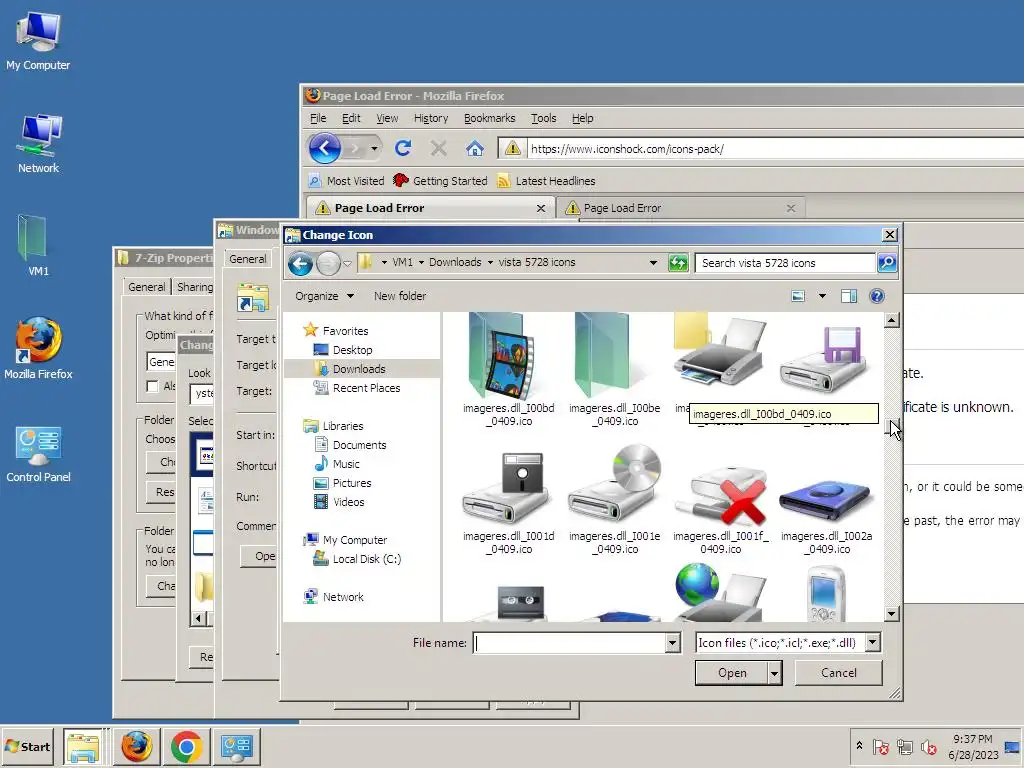Click Firefox Stop button
The image size is (1024, 768).
click(439, 149)
